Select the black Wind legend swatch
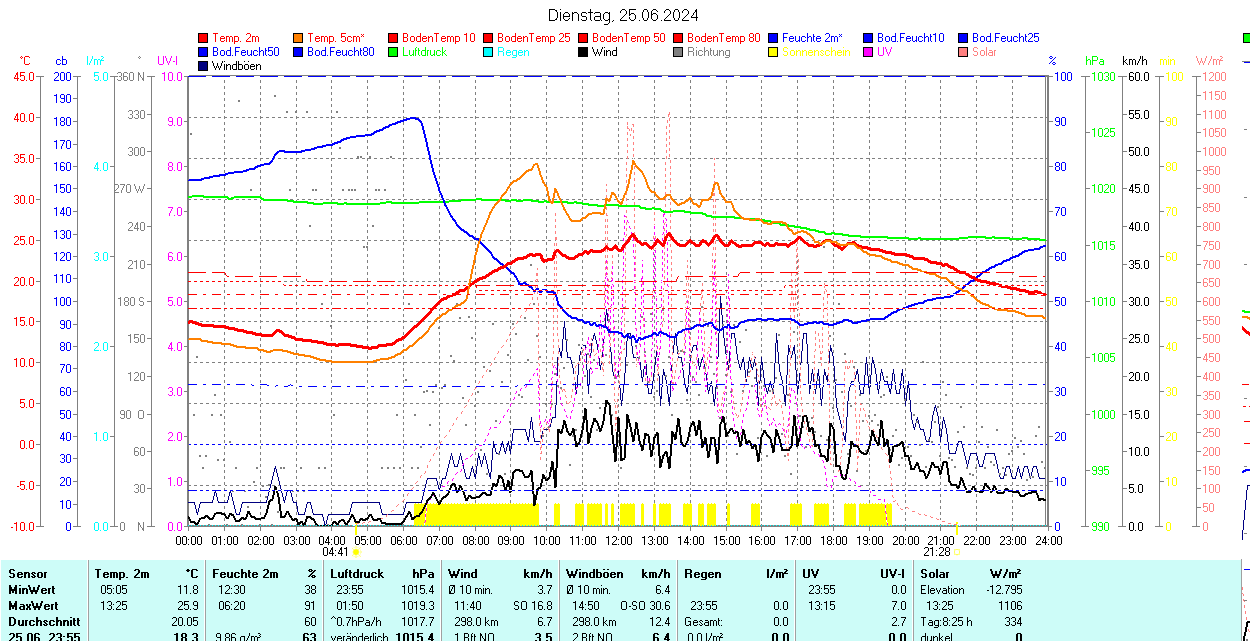Screen dimensions: 1250x641 (583, 52)
